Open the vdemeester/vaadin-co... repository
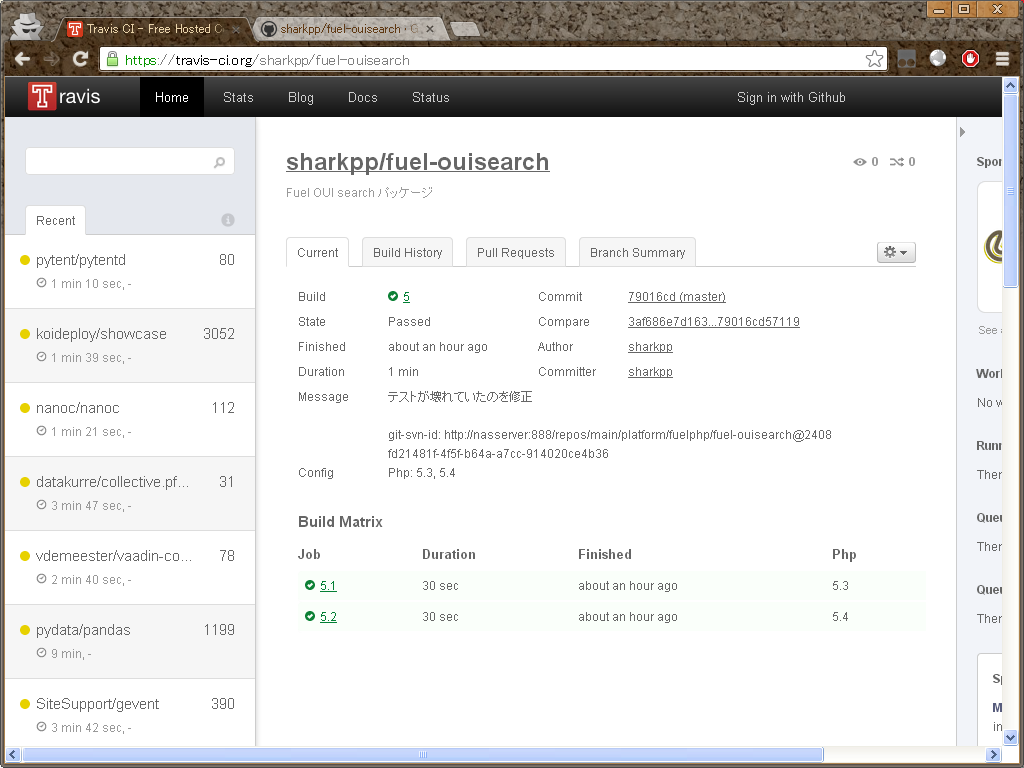The image size is (1024, 768). coord(114,556)
